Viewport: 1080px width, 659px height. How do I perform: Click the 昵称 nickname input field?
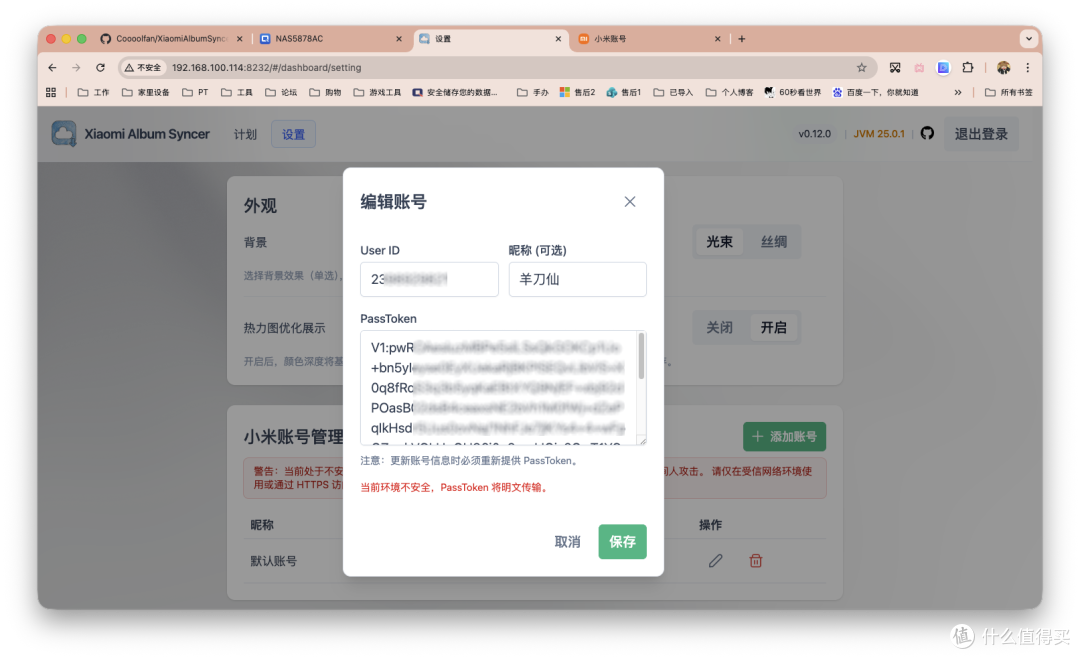coord(577,279)
